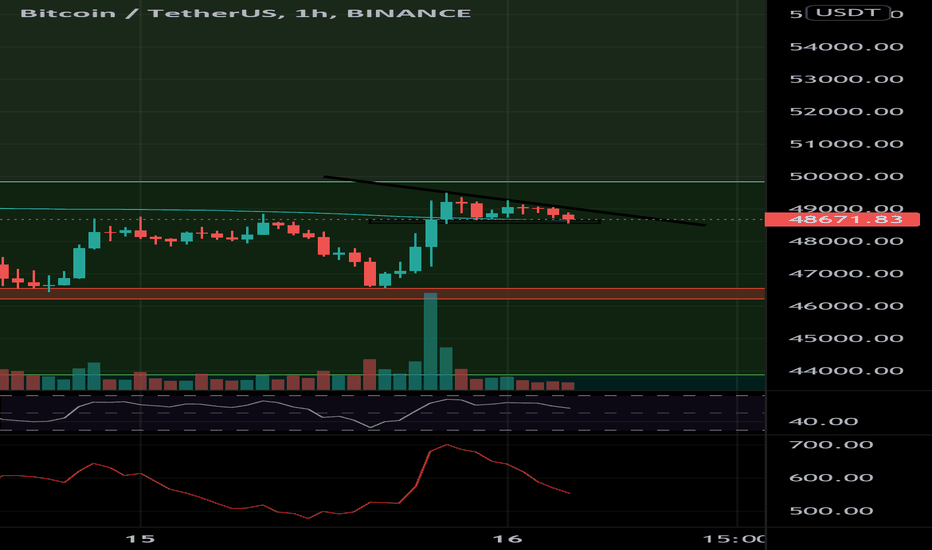Click the 15:00 time axis label
Viewport: 932px width, 550px height.
tap(734, 539)
